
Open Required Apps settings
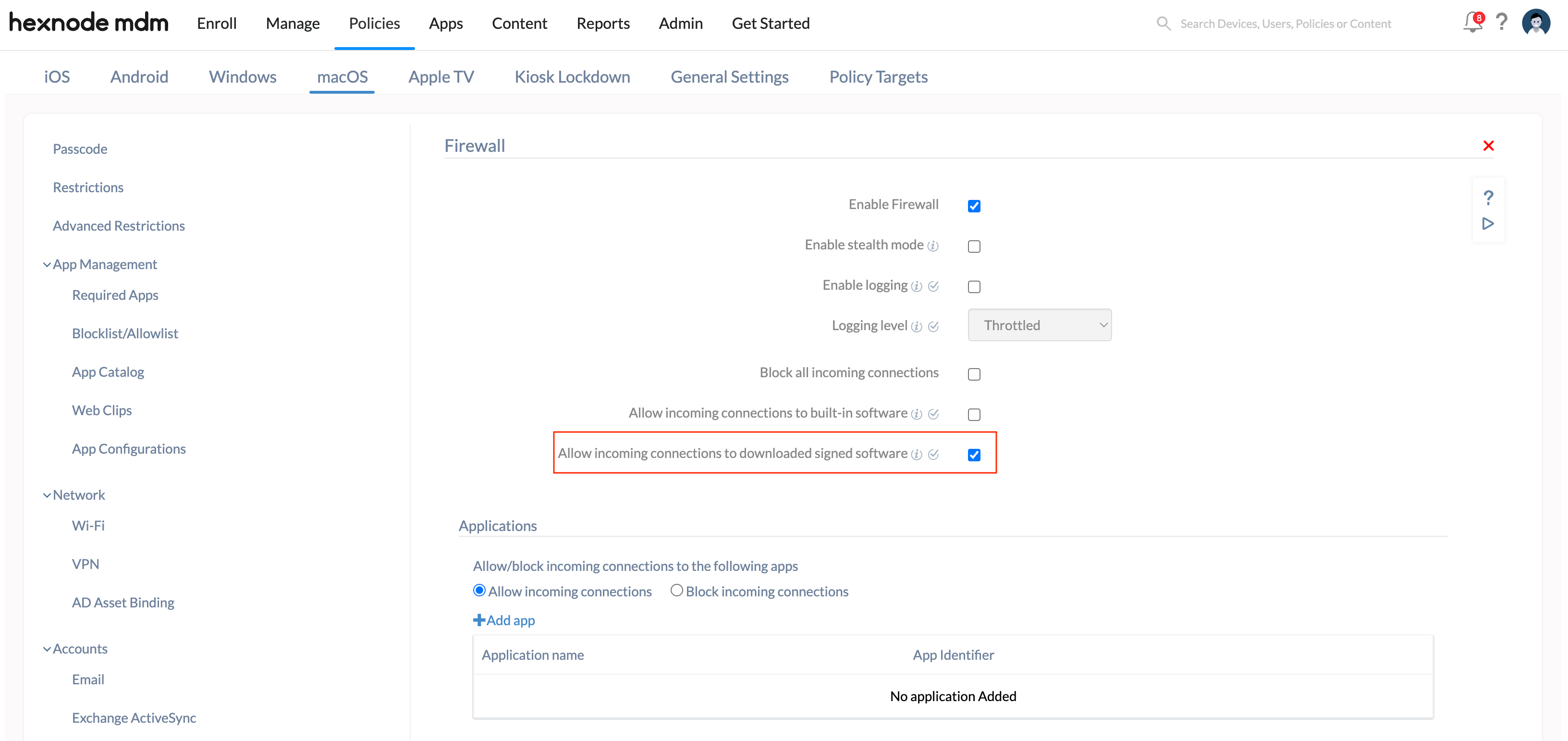(x=115, y=296)
